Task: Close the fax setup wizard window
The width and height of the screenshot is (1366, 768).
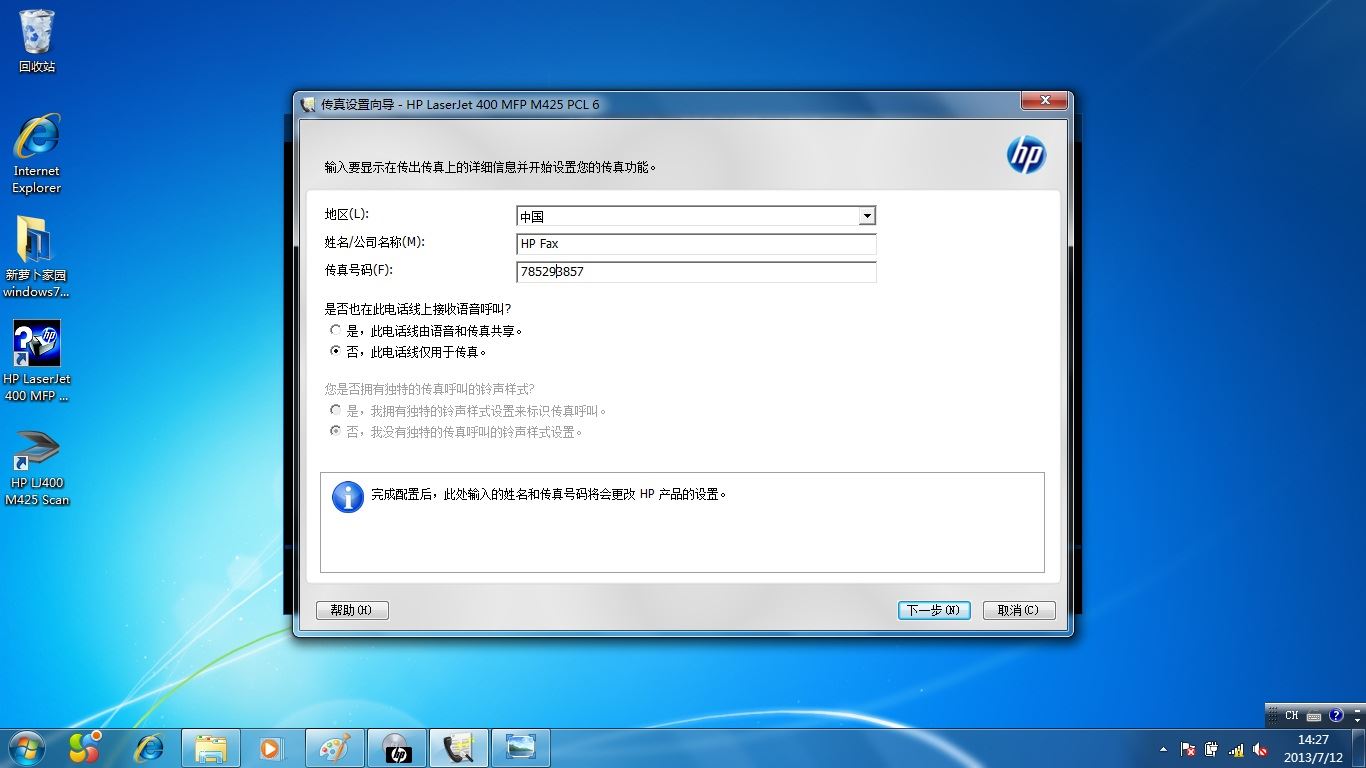Action: 1045,101
